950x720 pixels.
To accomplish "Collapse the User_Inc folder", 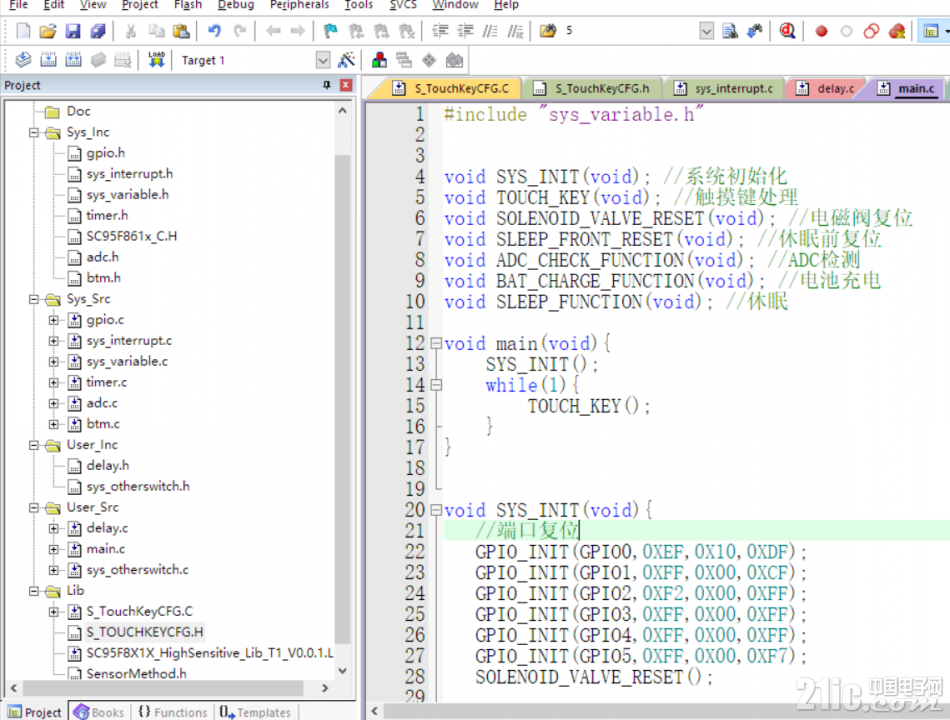I will (x=34, y=445).
